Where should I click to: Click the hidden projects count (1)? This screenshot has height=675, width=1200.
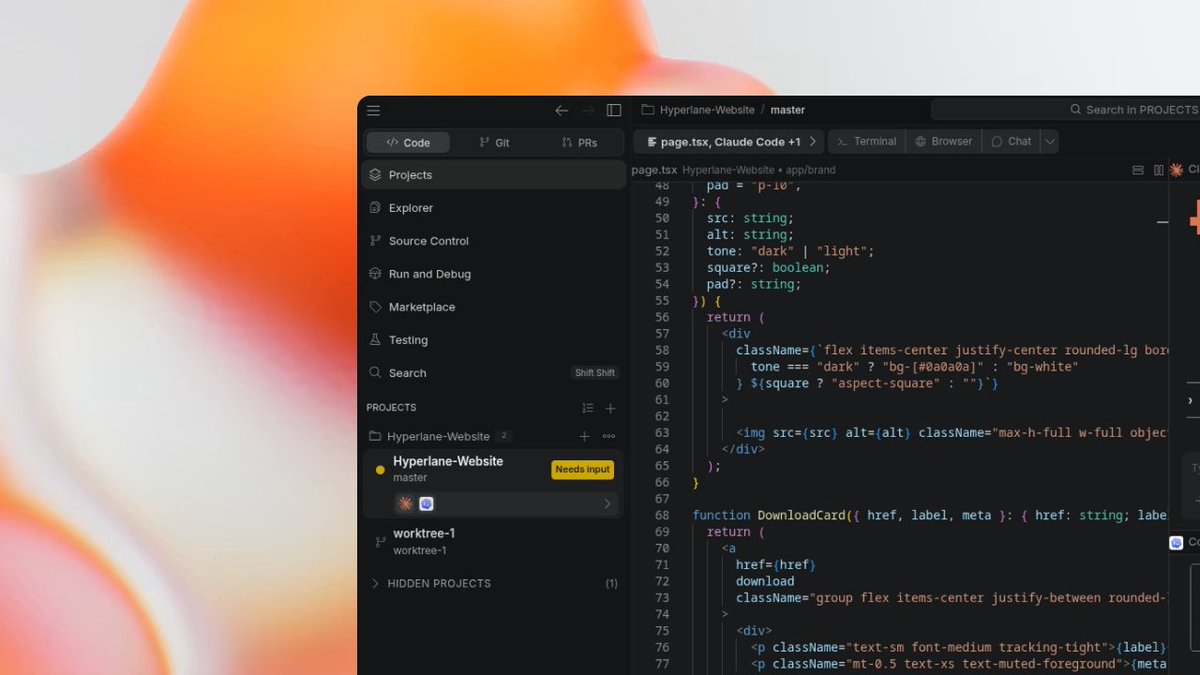click(612, 583)
